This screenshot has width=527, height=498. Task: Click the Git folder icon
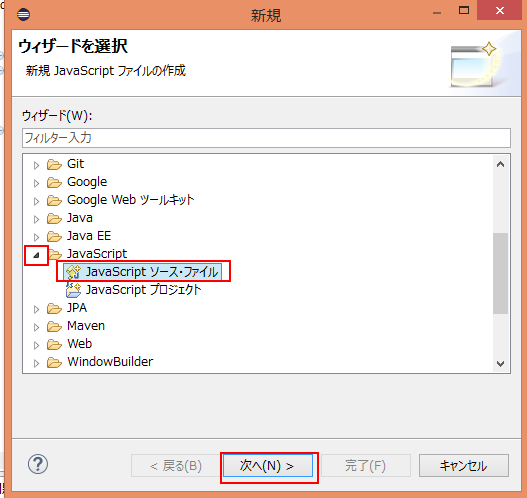54,164
